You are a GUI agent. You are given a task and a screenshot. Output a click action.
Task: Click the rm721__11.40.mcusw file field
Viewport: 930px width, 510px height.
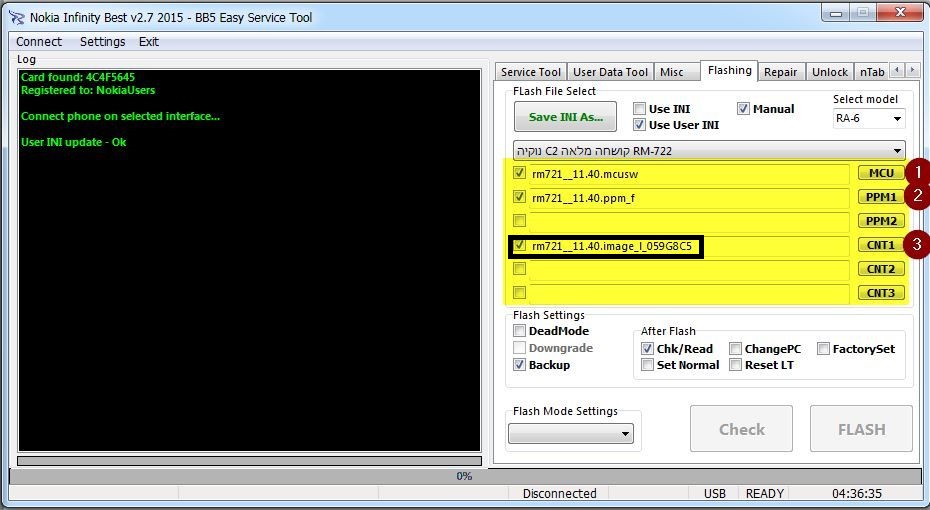(x=689, y=174)
